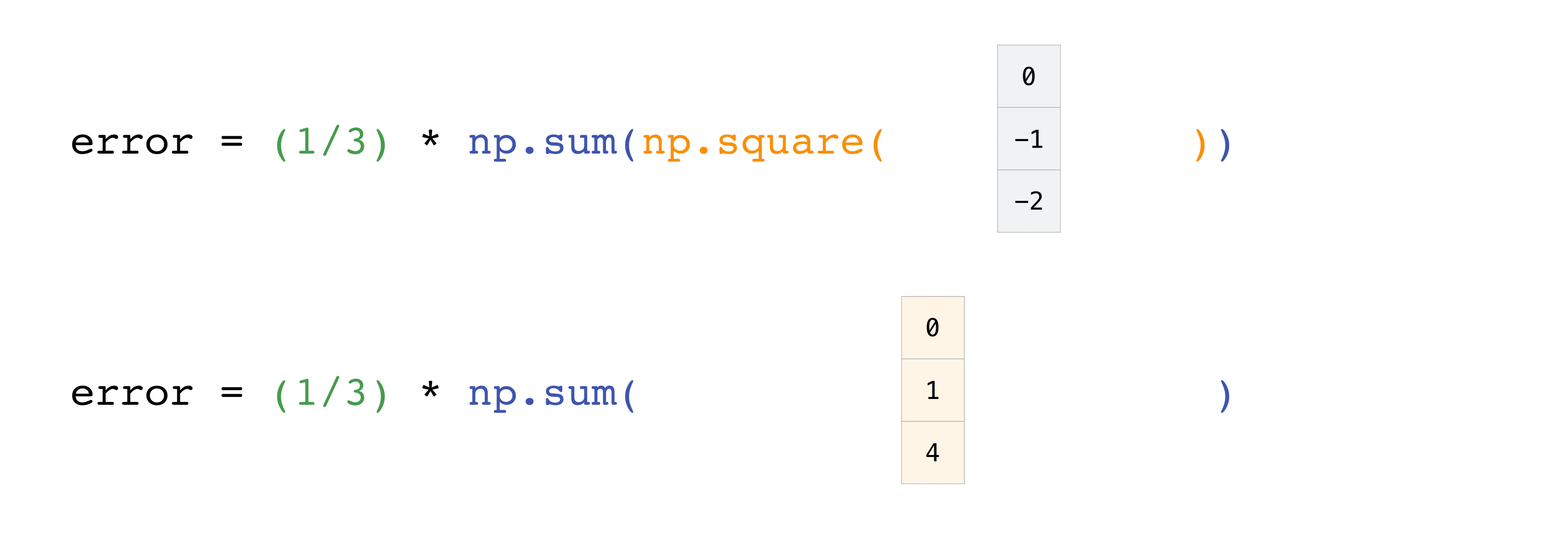The height and width of the screenshot is (541, 1568).
Task: Click the asterisk in the top equation
Action: 430,140
